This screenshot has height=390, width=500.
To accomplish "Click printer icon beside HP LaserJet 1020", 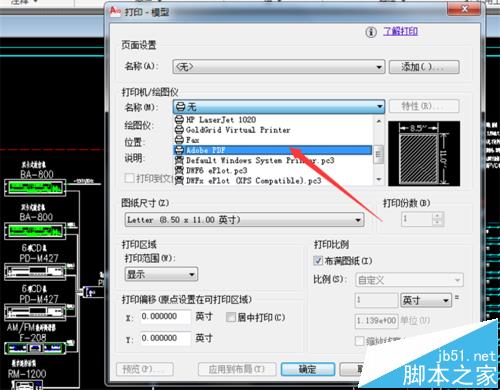I will click(179, 119).
